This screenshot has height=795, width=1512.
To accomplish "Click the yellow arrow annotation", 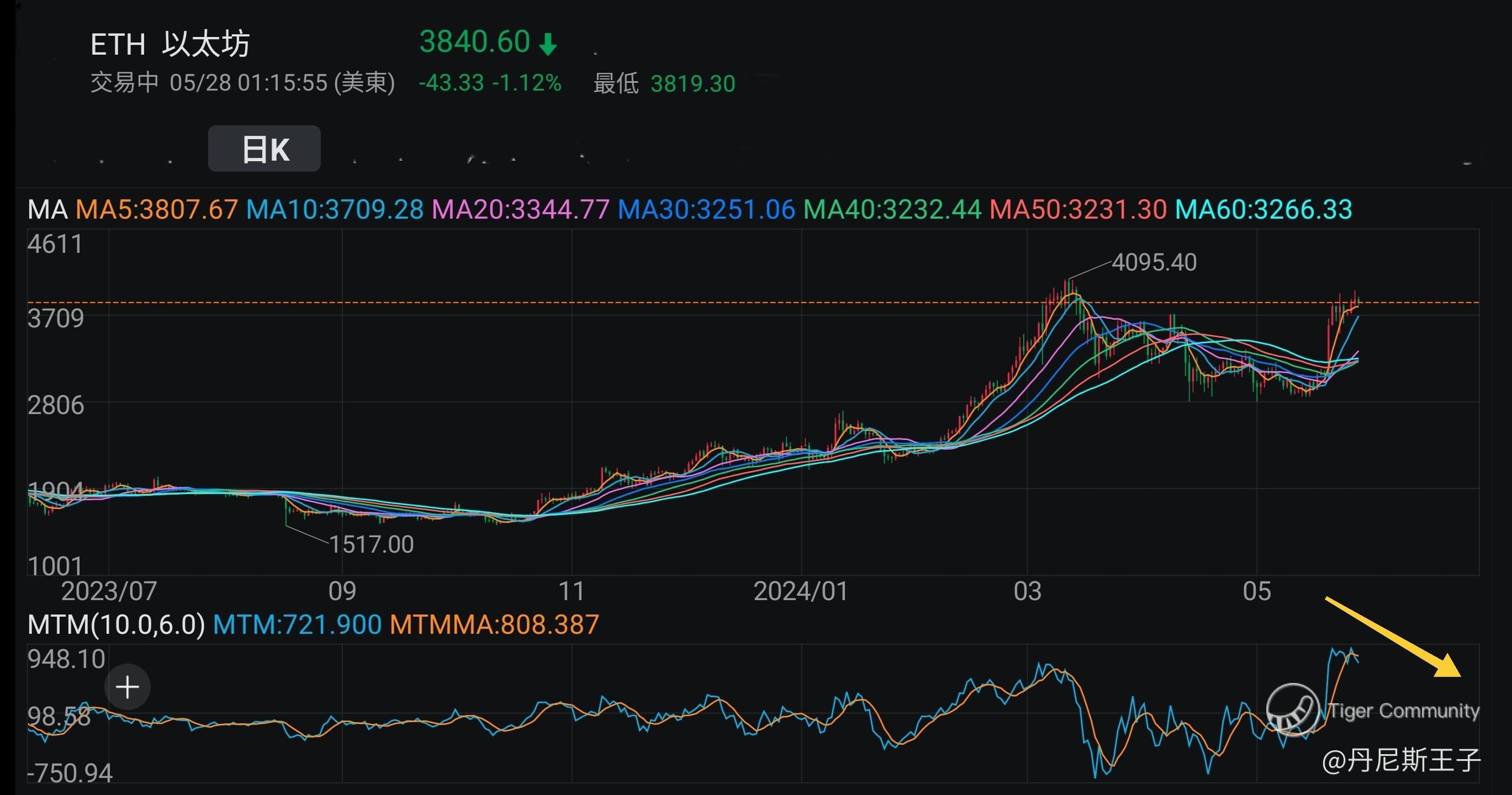I will coord(1394,637).
